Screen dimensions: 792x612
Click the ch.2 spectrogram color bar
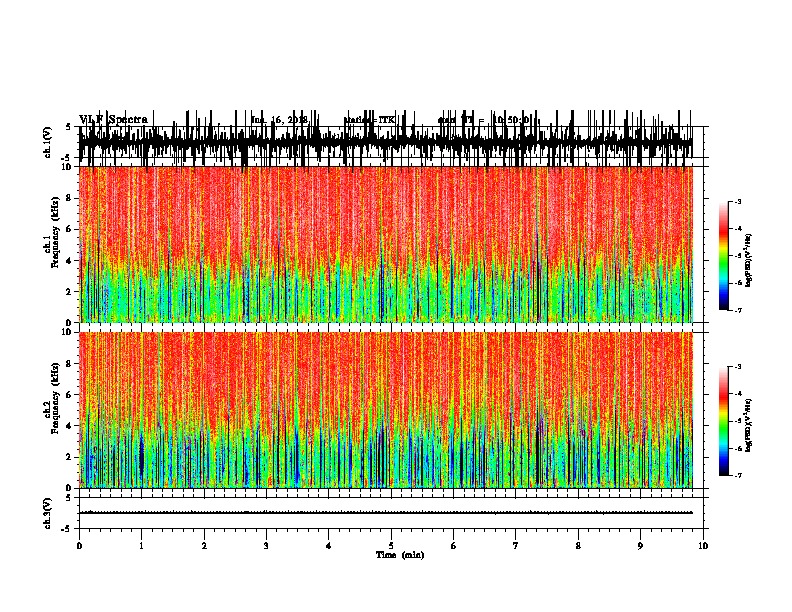[x=724, y=421]
